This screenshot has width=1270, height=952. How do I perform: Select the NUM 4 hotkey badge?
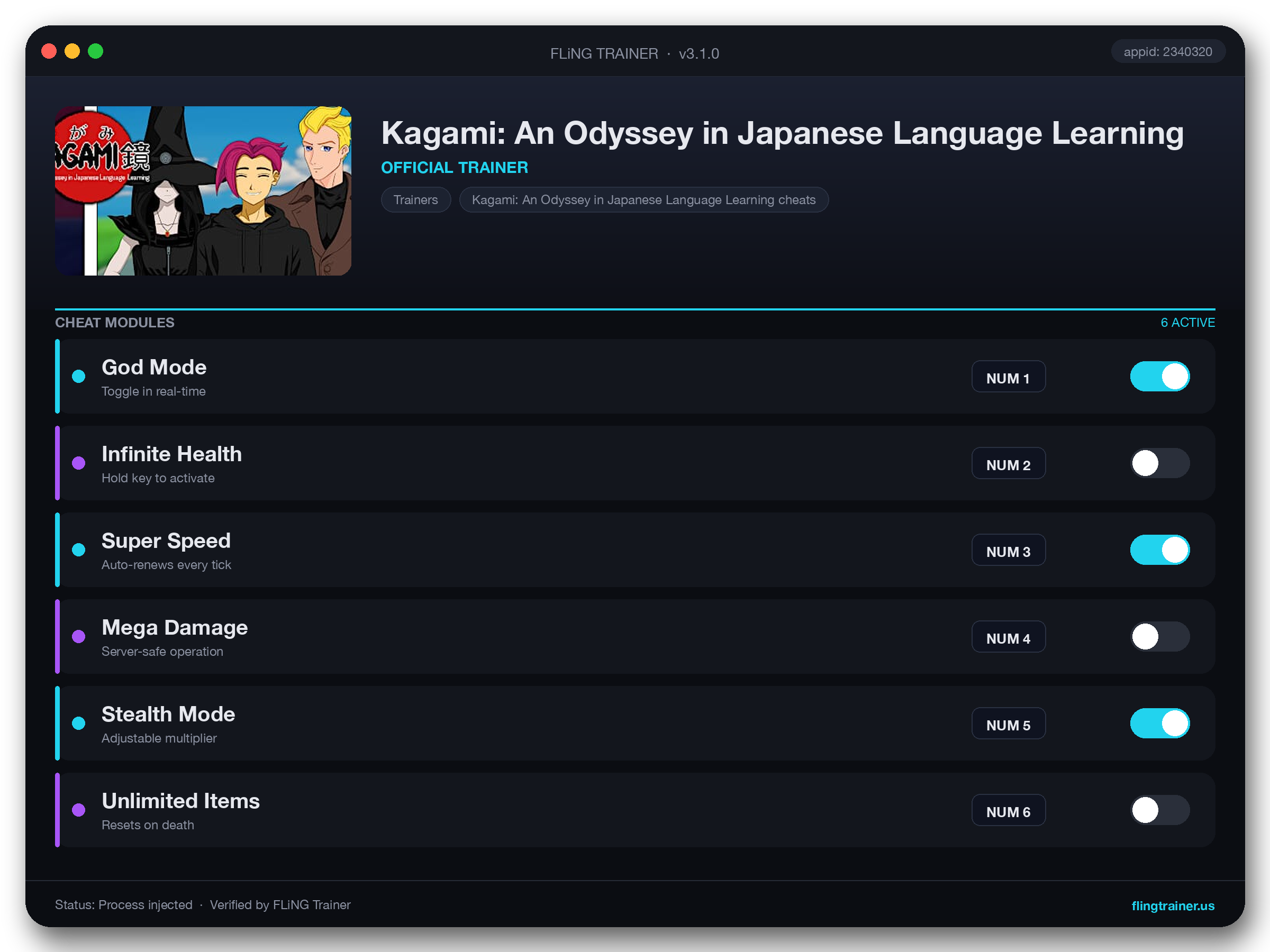click(1008, 637)
